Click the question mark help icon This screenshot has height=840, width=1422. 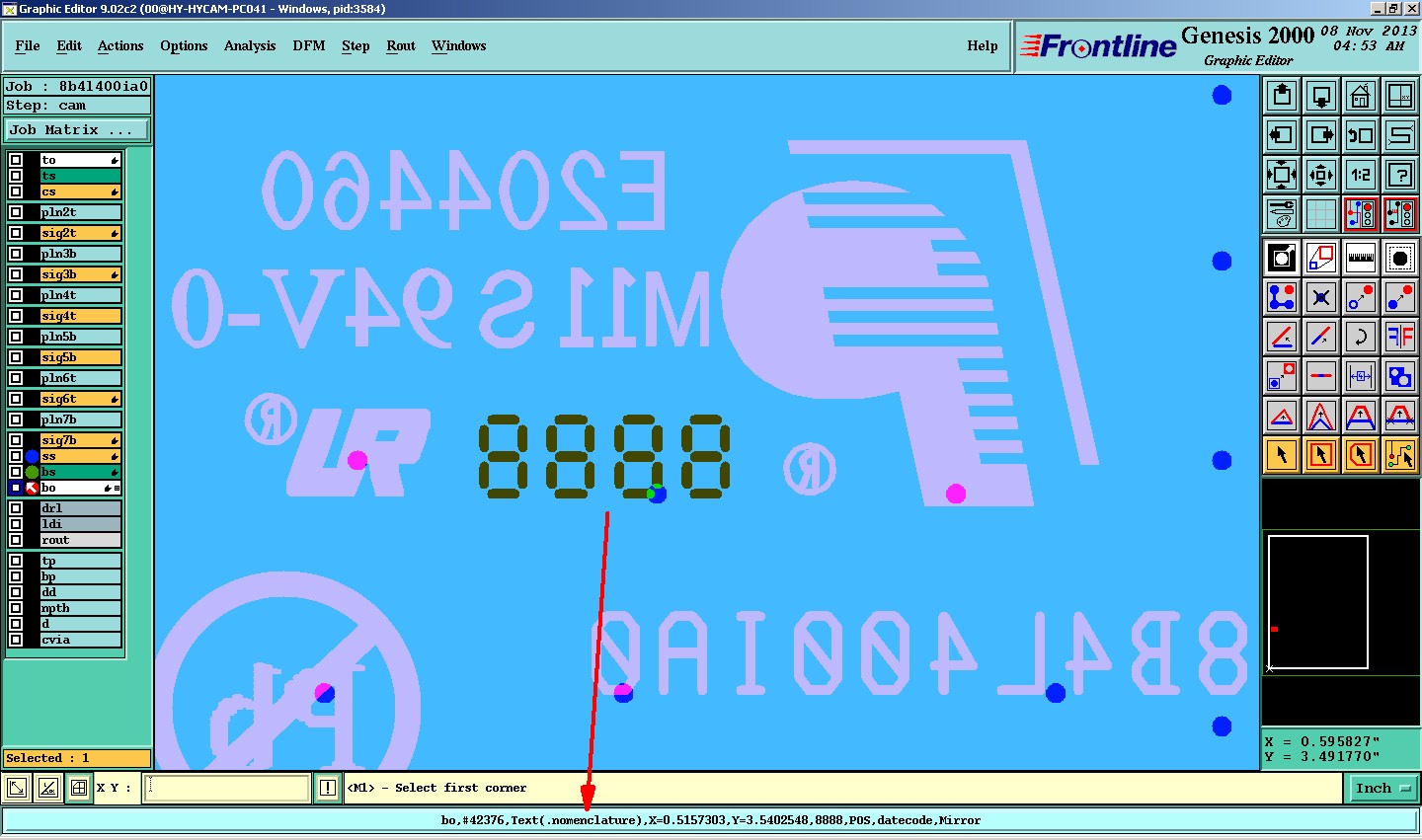(x=1400, y=175)
